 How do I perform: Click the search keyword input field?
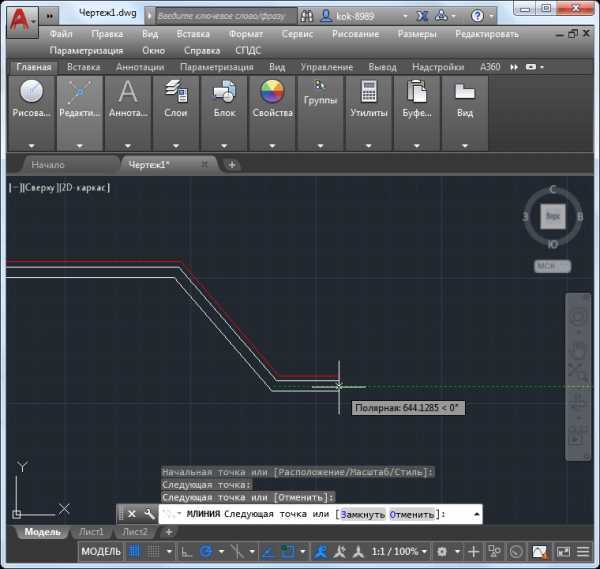[226, 16]
